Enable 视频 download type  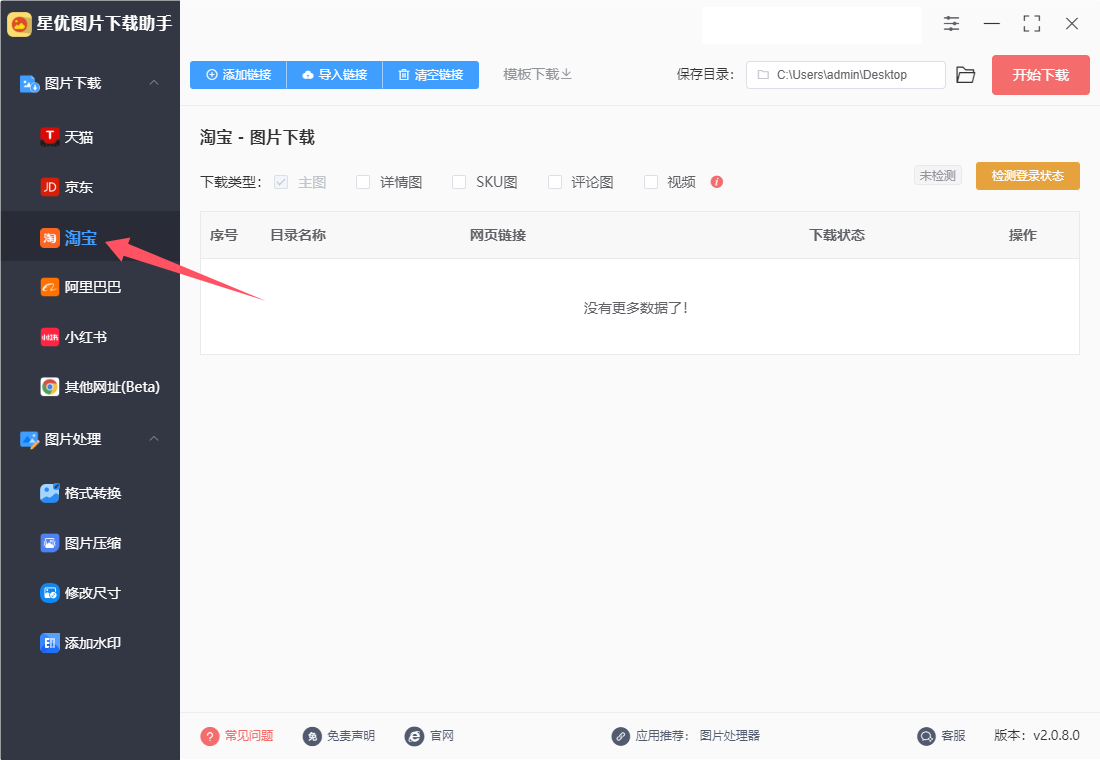651,182
